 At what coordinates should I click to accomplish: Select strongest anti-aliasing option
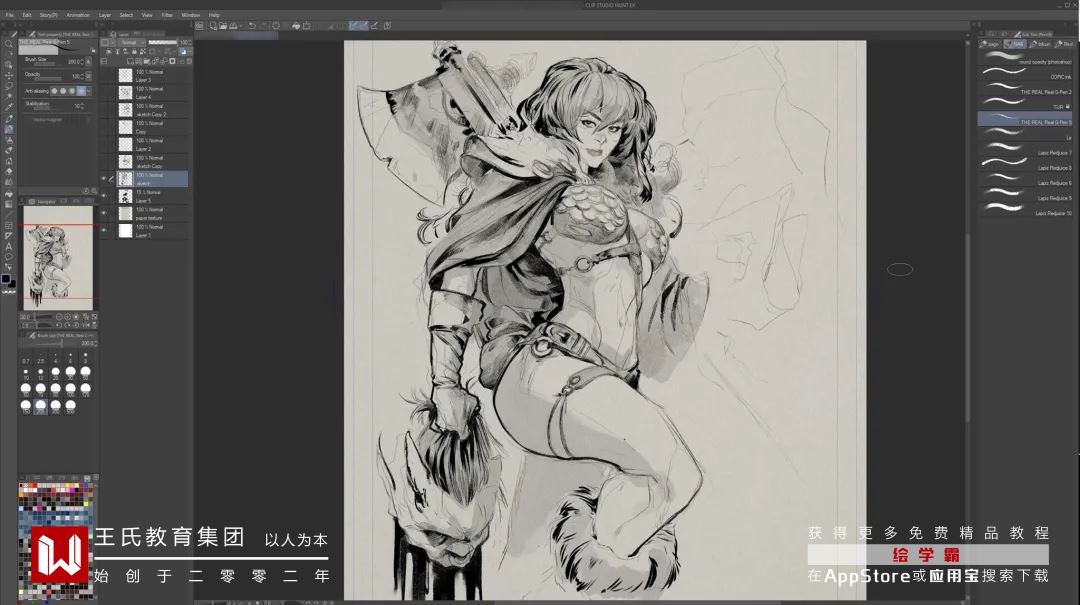tap(81, 91)
